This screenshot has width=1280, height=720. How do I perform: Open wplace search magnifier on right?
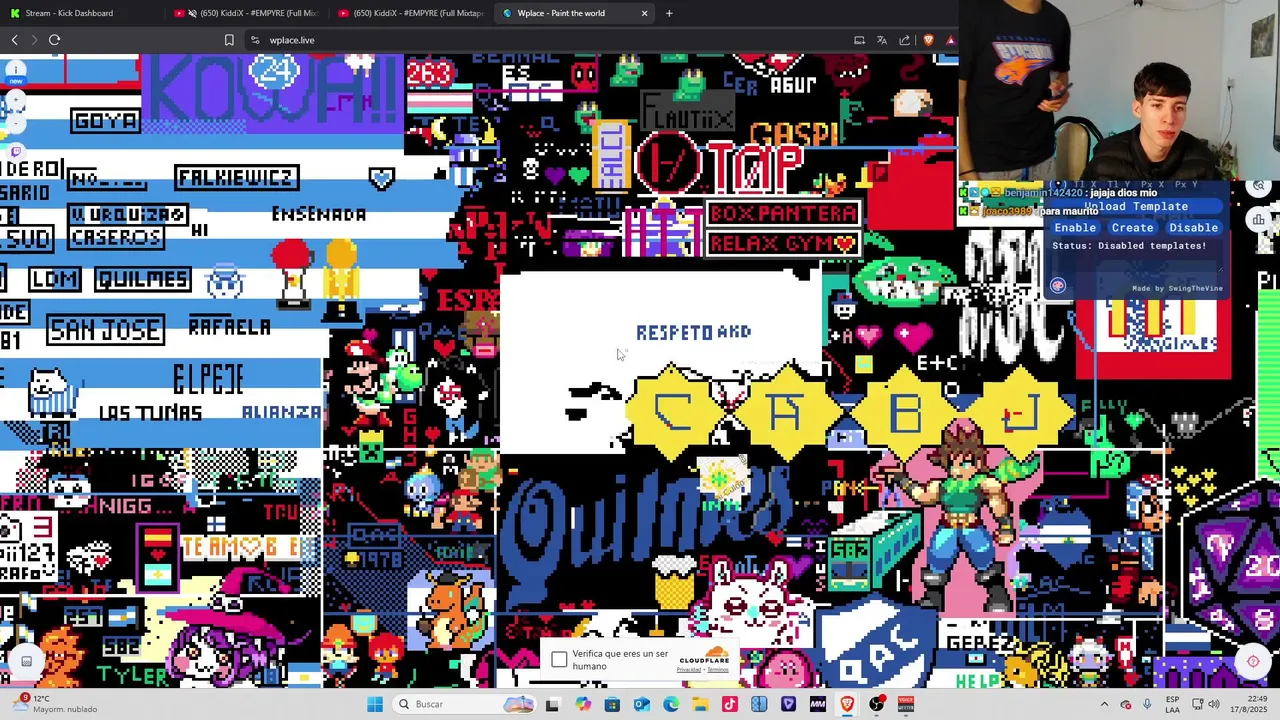click(1258, 187)
